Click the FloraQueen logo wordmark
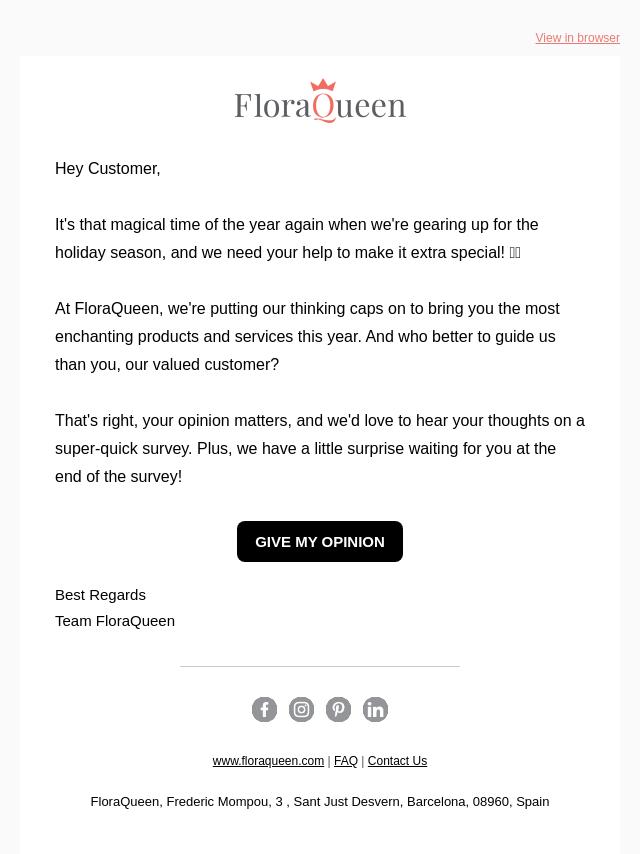Screen dimensions: 640x854 coord(320,101)
